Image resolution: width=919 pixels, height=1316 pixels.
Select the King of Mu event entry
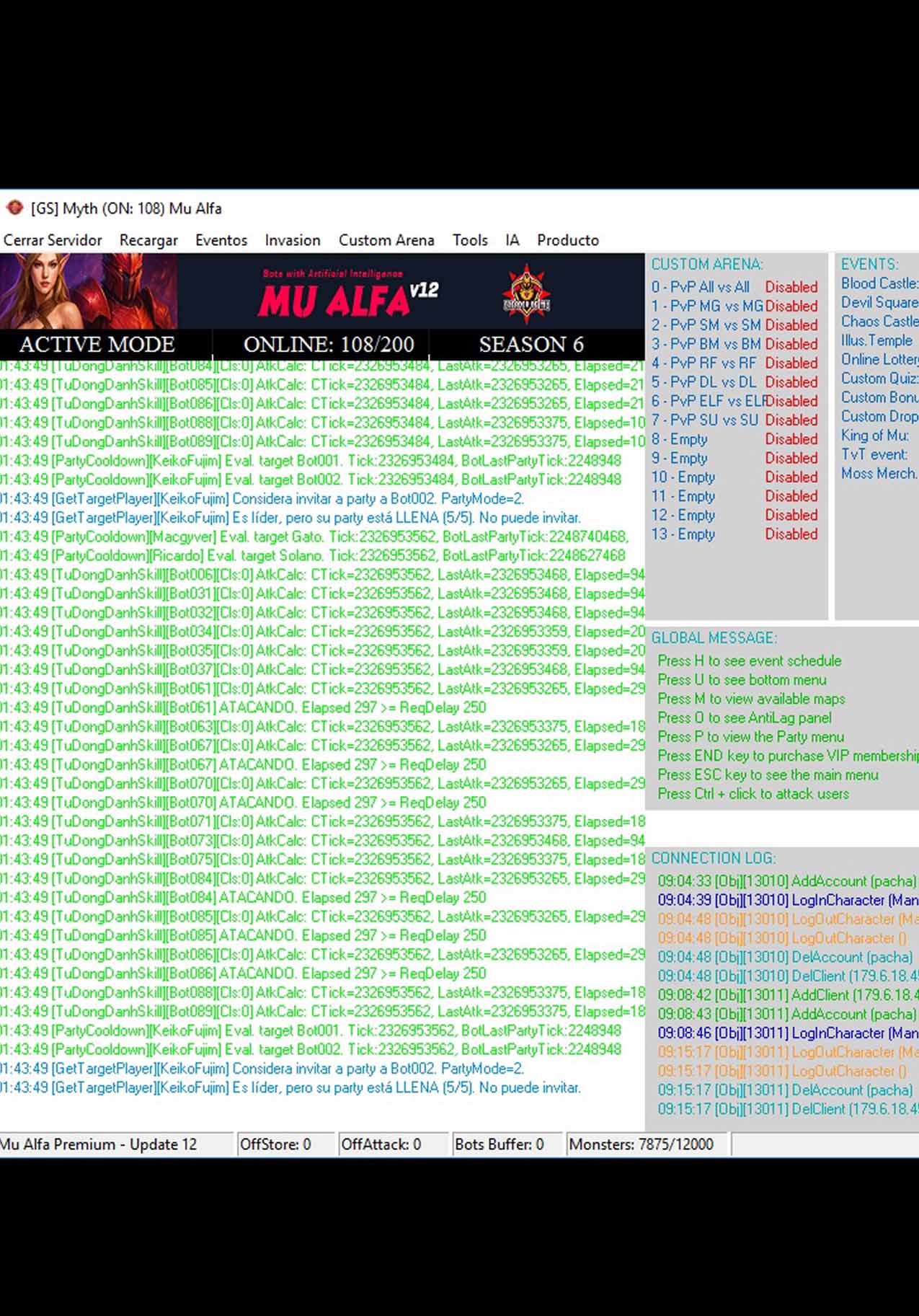874,436
